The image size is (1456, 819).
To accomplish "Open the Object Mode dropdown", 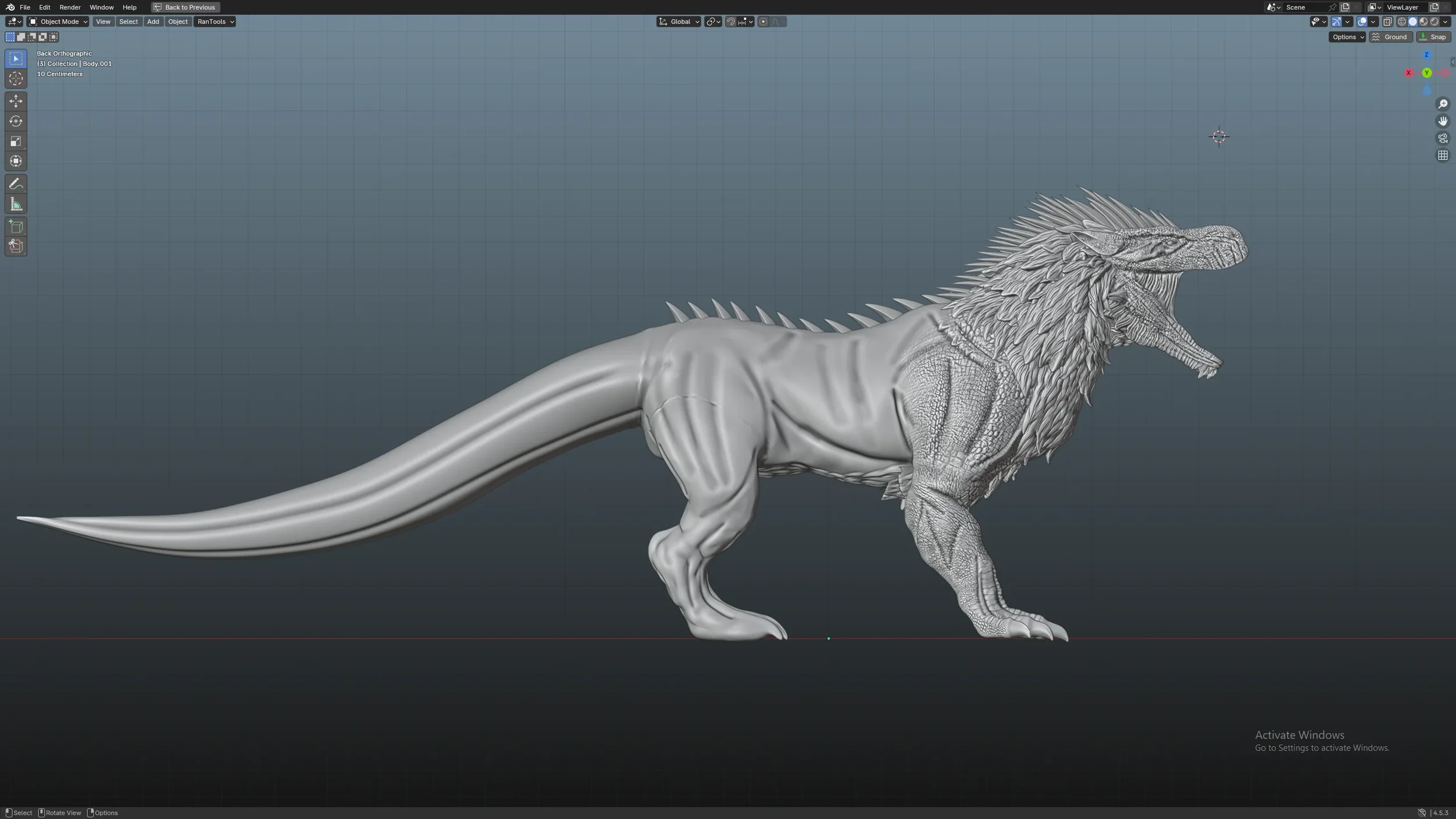I will (58, 22).
